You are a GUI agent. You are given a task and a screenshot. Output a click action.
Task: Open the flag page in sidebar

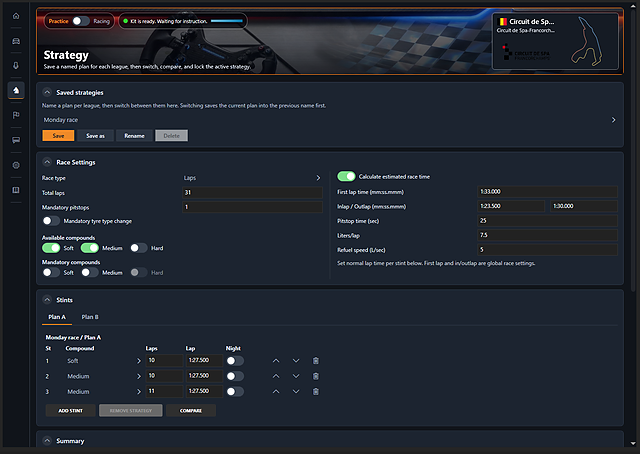tap(16, 115)
